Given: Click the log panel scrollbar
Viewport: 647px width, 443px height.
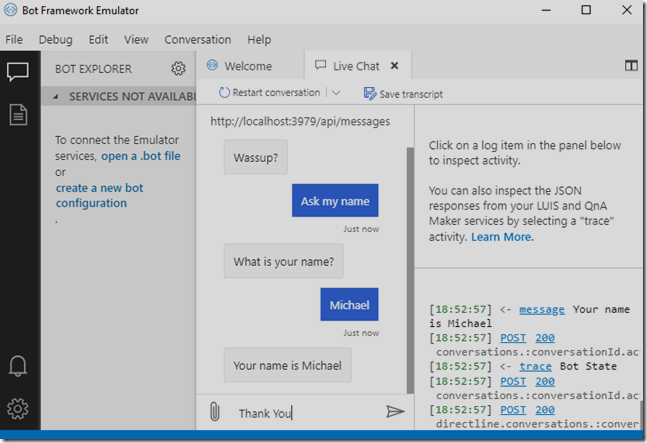Looking at the screenshot, I should pos(641,415).
